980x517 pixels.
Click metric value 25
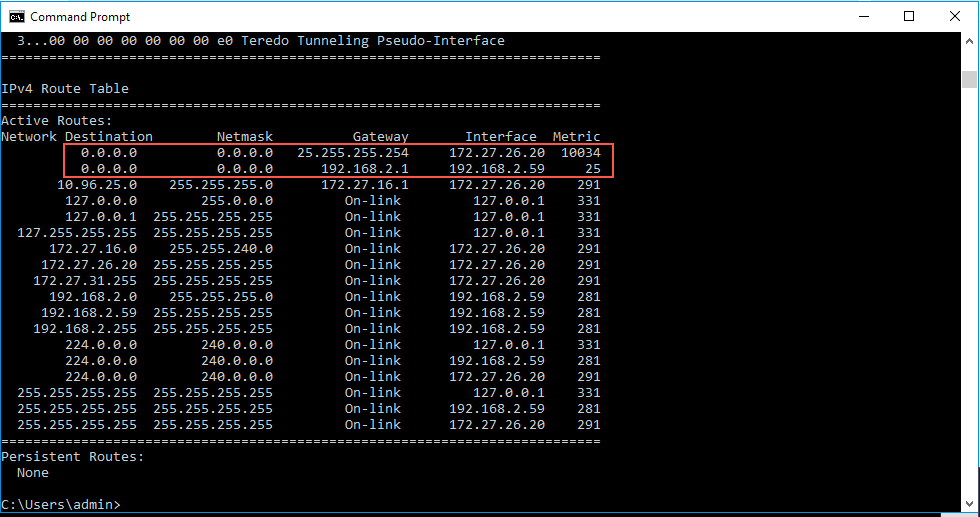pos(592,169)
